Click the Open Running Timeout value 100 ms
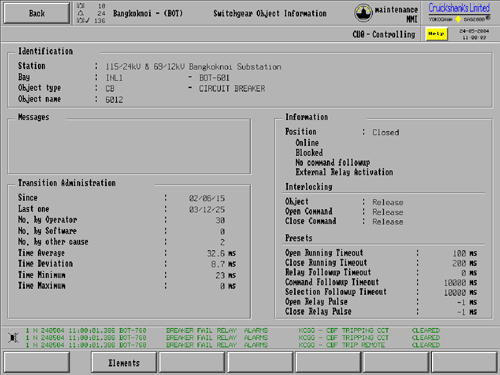The image size is (500, 375). tap(465, 253)
